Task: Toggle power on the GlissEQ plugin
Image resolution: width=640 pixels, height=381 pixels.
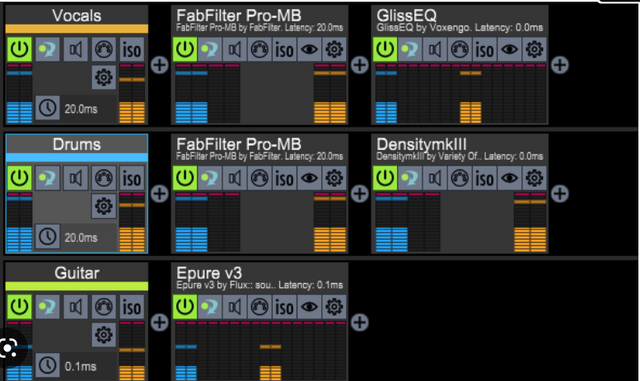Action: click(384, 49)
